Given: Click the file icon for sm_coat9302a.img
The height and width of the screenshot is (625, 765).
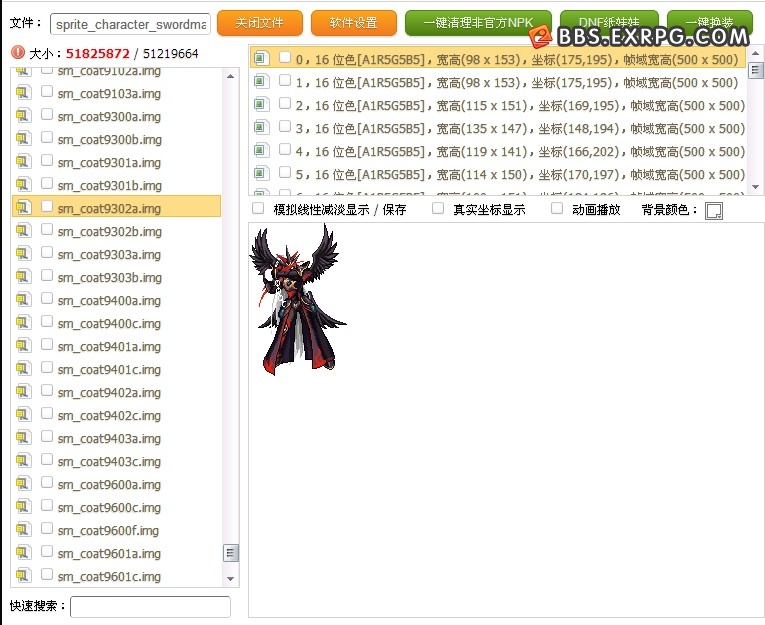Looking at the screenshot, I should (23, 207).
